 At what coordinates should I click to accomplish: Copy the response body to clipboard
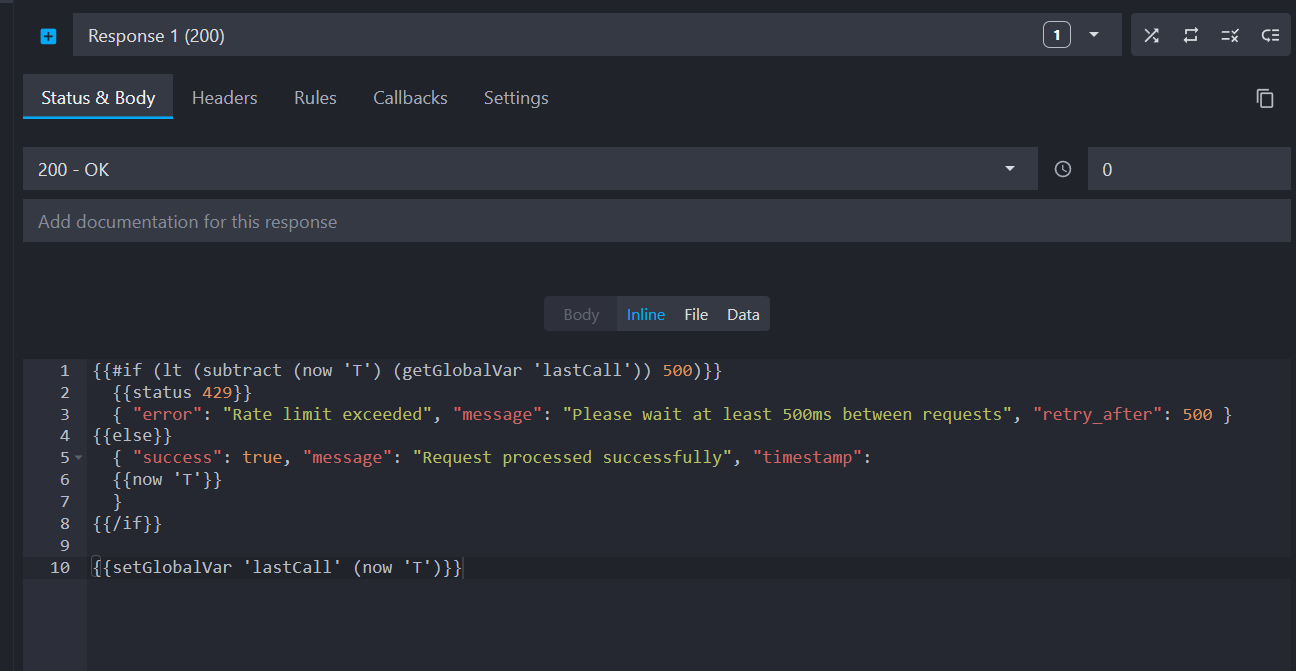click(1265, 98)
